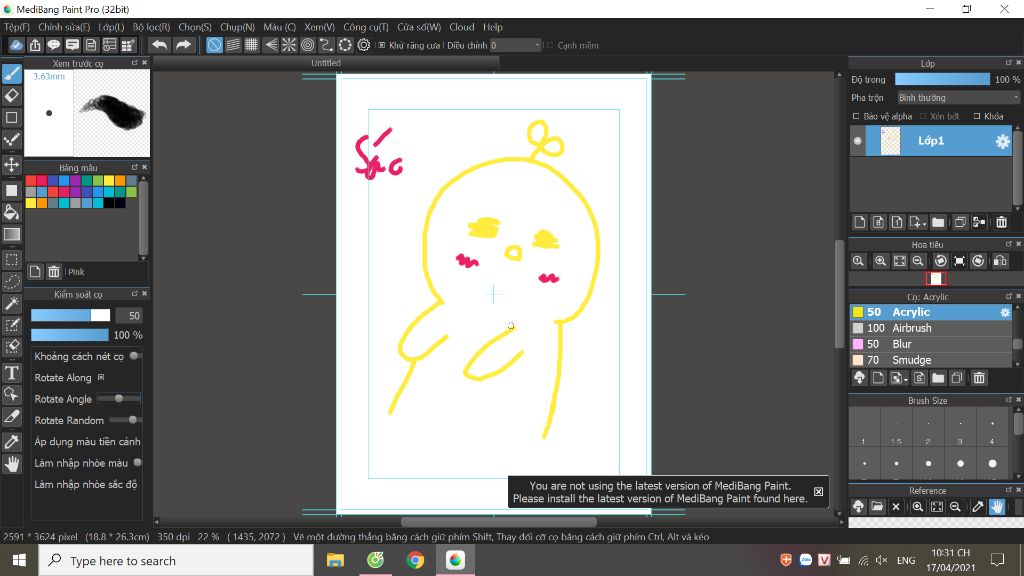Zoom in using Navigator panel icon
Screen dimensions: 1024x576
point(880,261)
